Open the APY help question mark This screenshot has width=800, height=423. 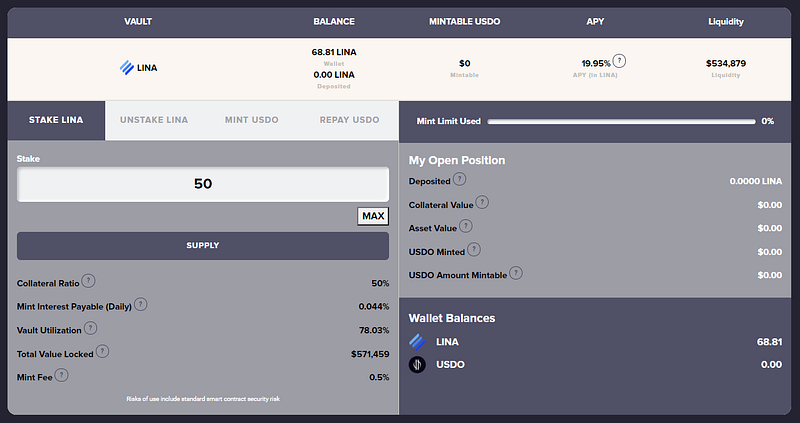(x=619, y=61)
